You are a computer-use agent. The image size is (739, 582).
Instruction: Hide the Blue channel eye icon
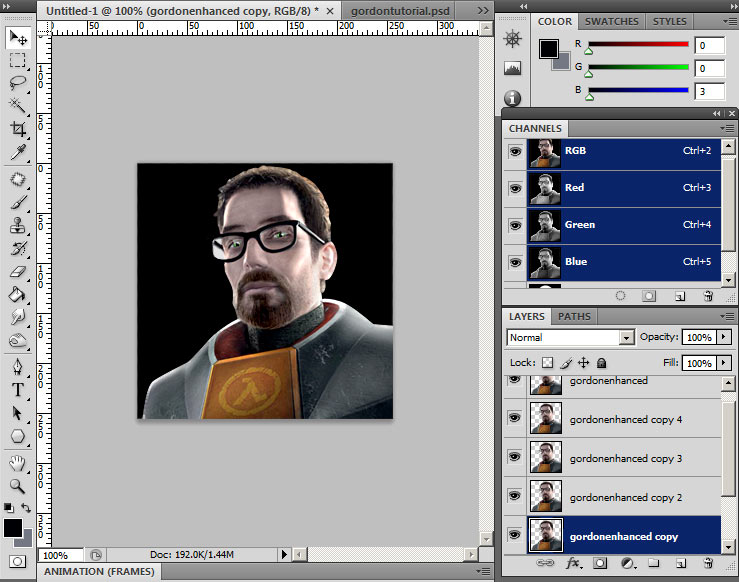[x=516, y=262]
